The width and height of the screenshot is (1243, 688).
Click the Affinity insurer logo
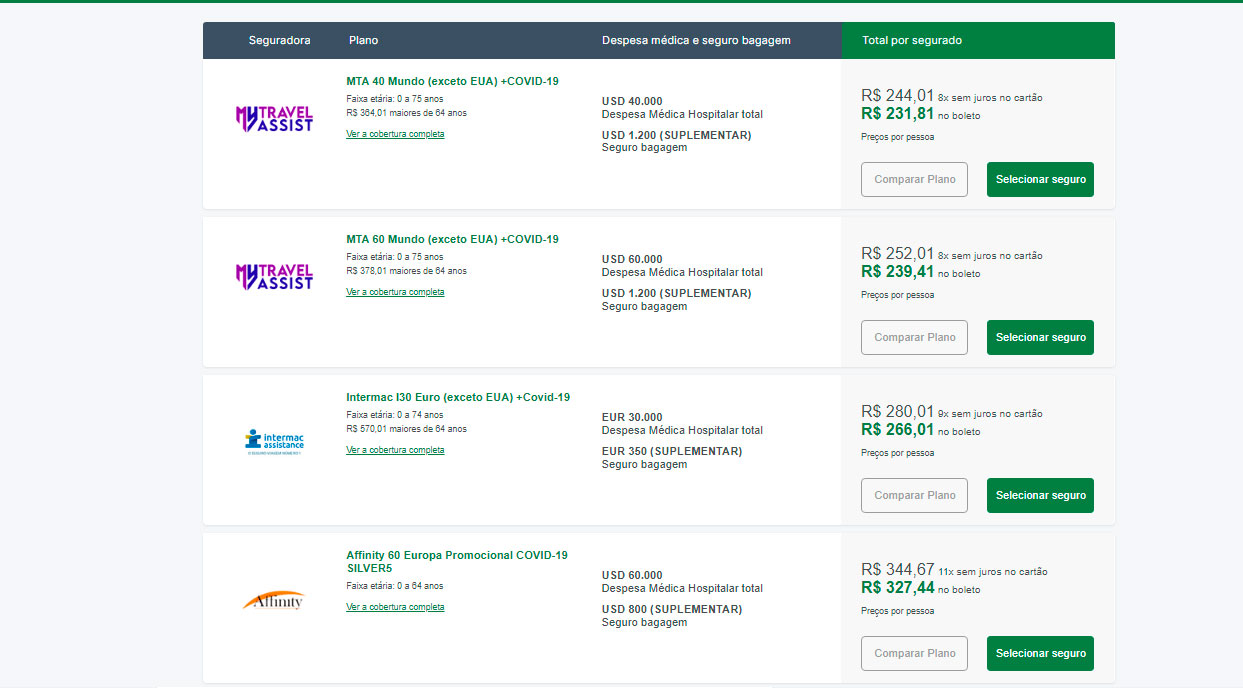273,600
